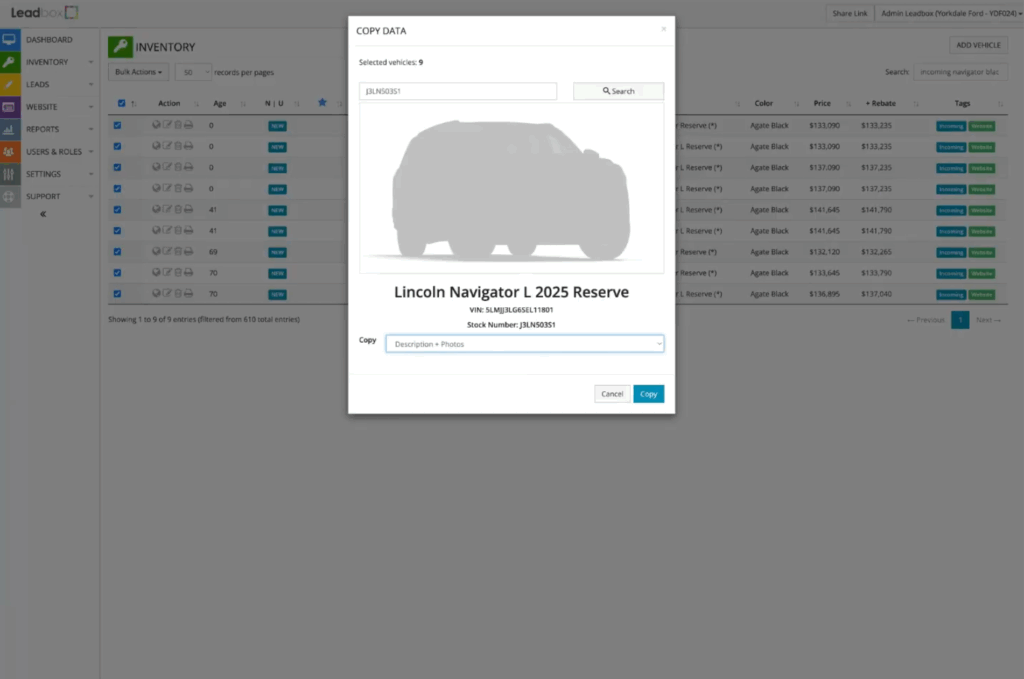Click the edit icon in the $133,645 row
Image resolution: width=1024 pixels, height=679 pixels.
tap(167, 272)
